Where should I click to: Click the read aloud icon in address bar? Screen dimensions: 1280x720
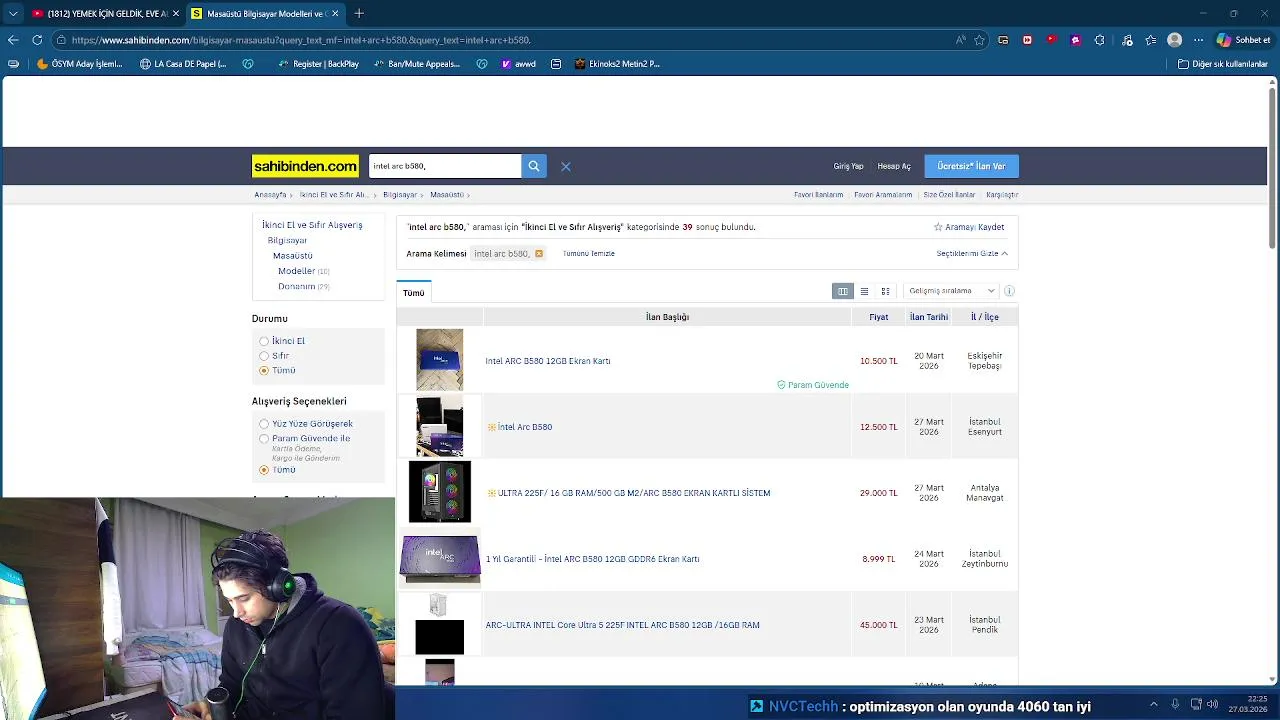pyautogui.click(x=961, y=40)
